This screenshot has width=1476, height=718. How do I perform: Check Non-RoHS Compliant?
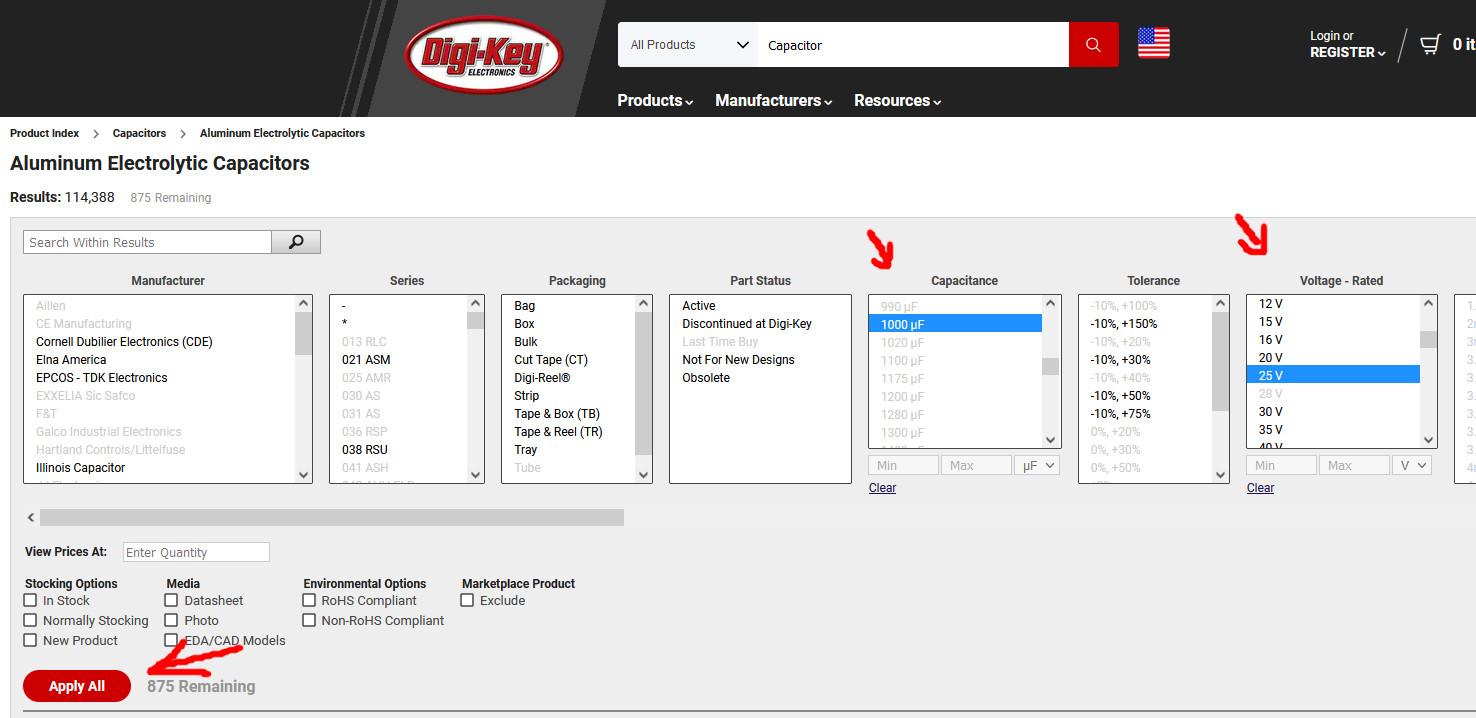click(x=309, y=620)
